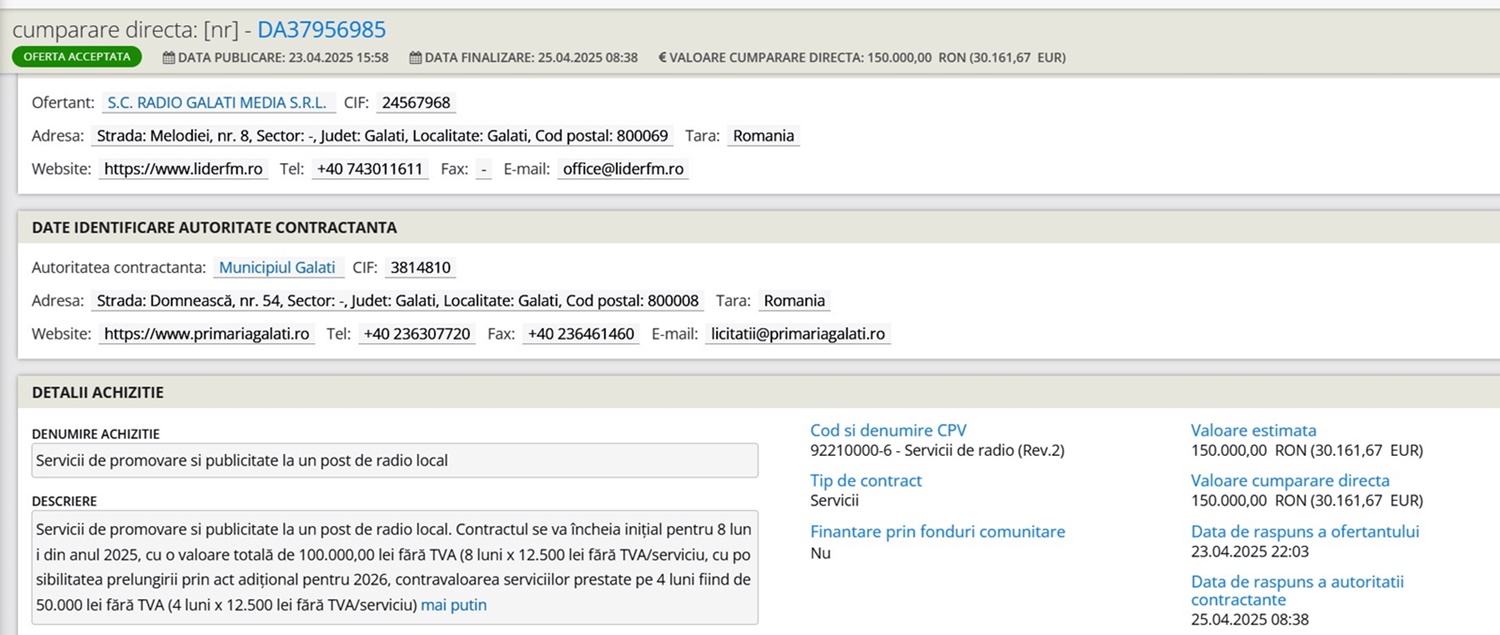Click the Denumire Achizitie text box
Image resolution: width=1500 pixels, height=635 pixels.
(395, 461)
